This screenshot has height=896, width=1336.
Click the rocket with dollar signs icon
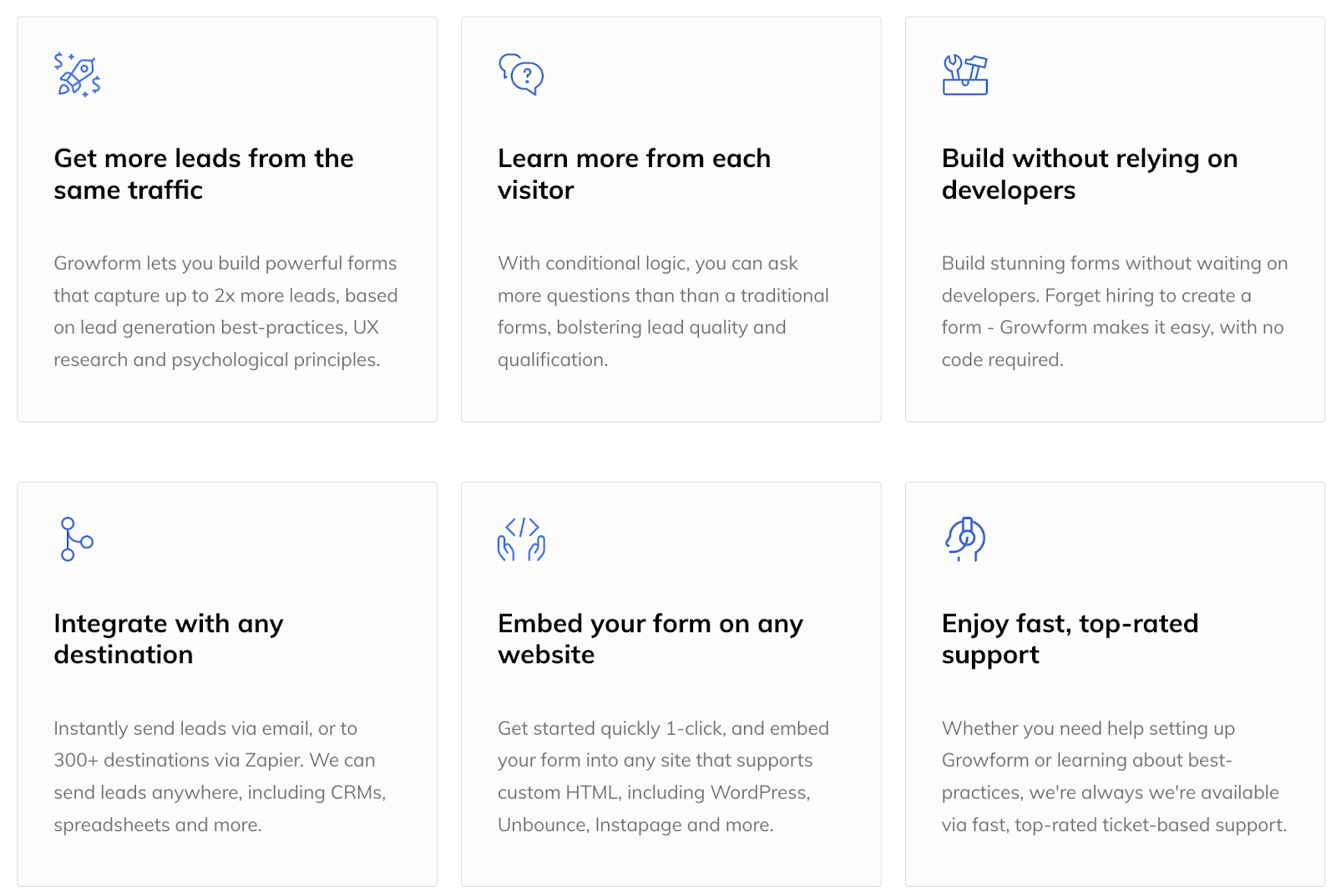78,75
